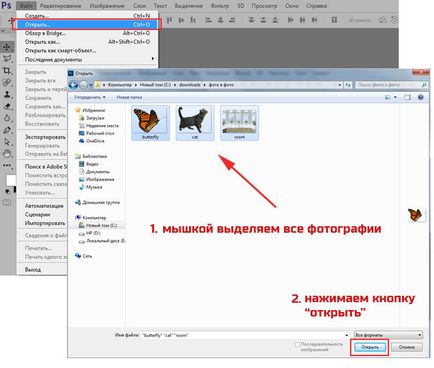Image resolution: width=434 pixels, height=368 pixels.
Task: Open the recent locations dropdown beside the nav arrows
Action: pyautogui.click(x=91, y=85)
